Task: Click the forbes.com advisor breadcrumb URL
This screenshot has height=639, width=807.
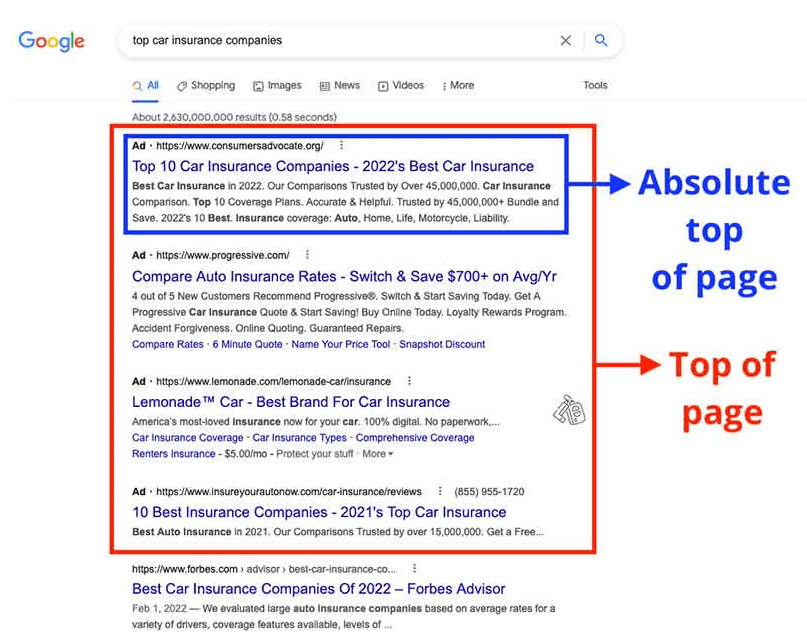Action: pyautogui.click(x=264, y=569)
